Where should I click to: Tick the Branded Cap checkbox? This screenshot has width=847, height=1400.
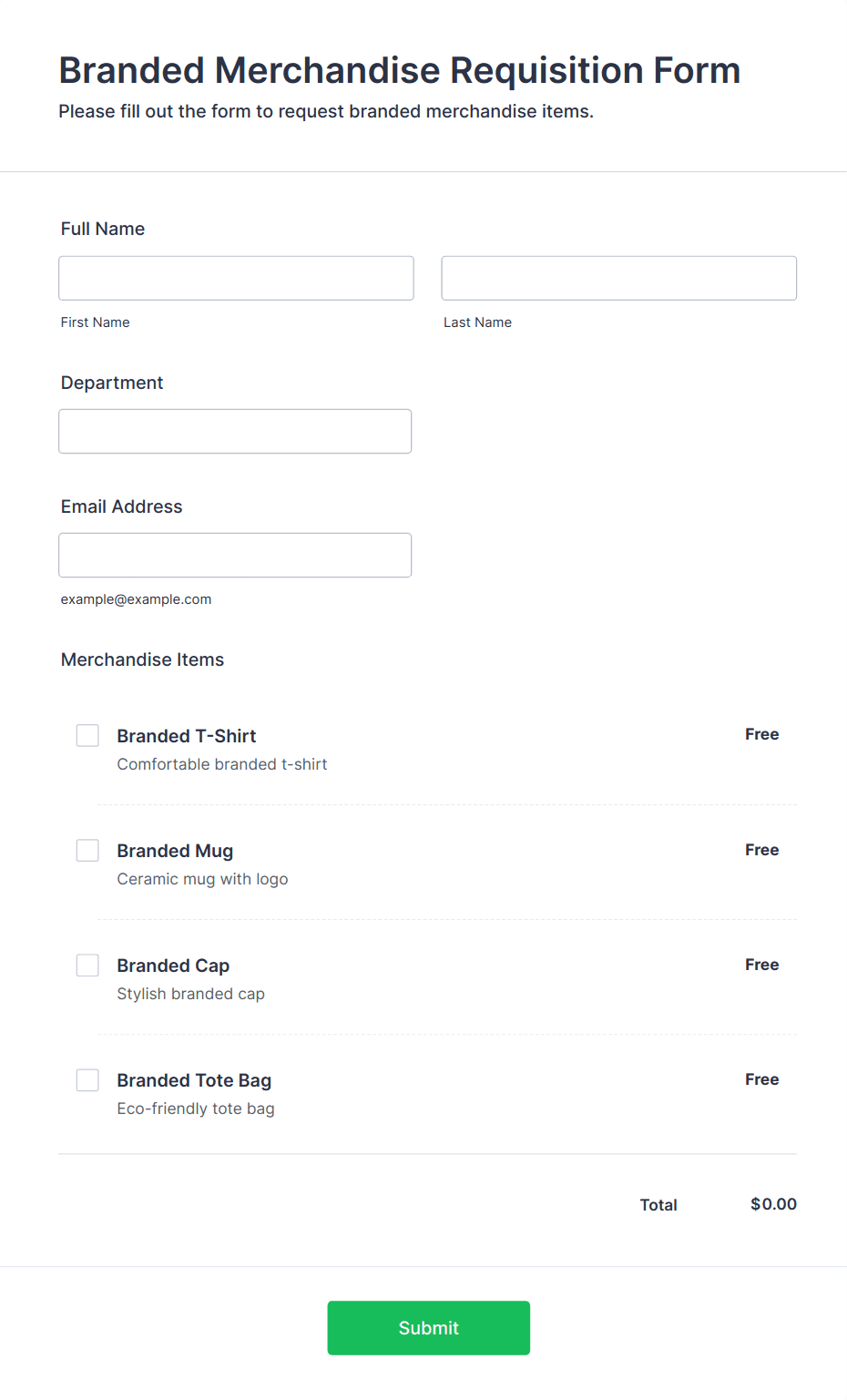[x=87, y=965]
